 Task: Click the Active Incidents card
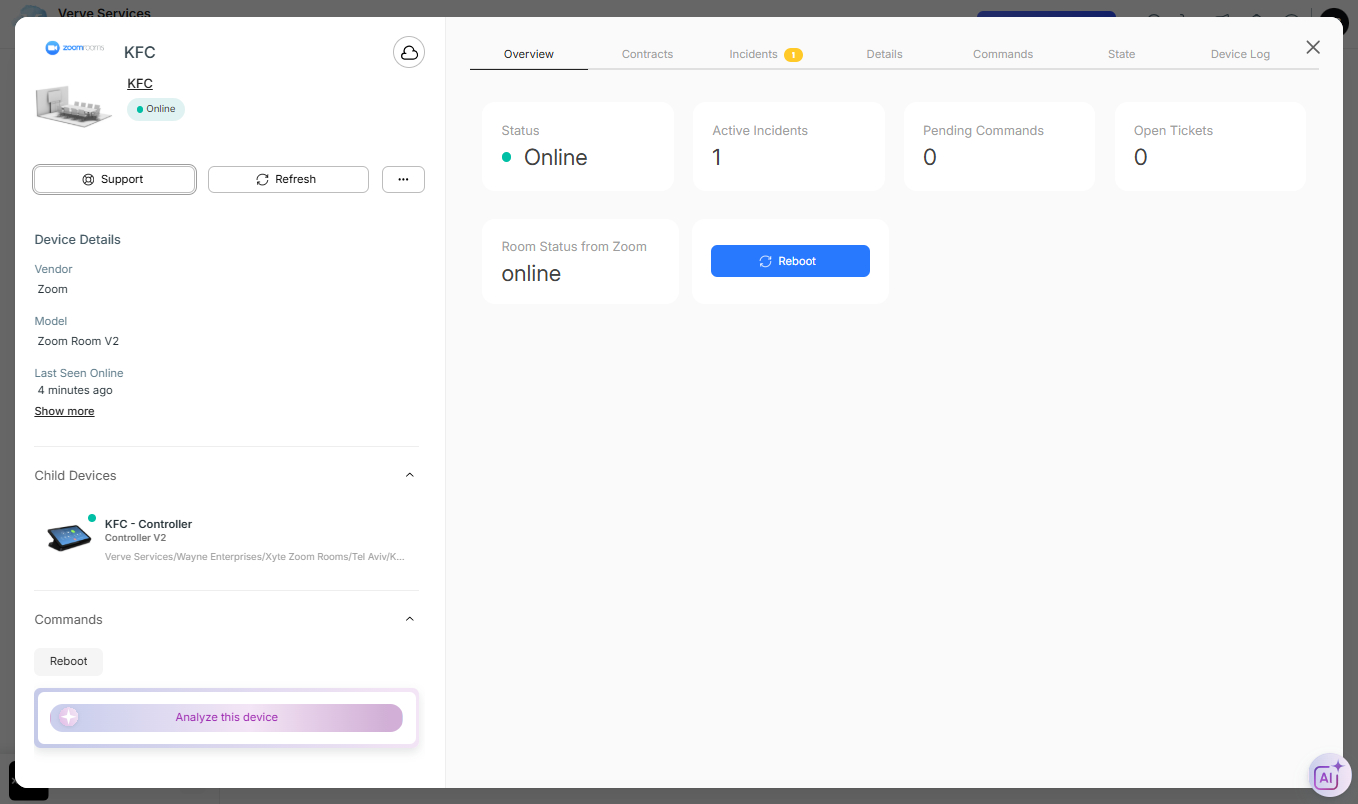tap(789, 146)
